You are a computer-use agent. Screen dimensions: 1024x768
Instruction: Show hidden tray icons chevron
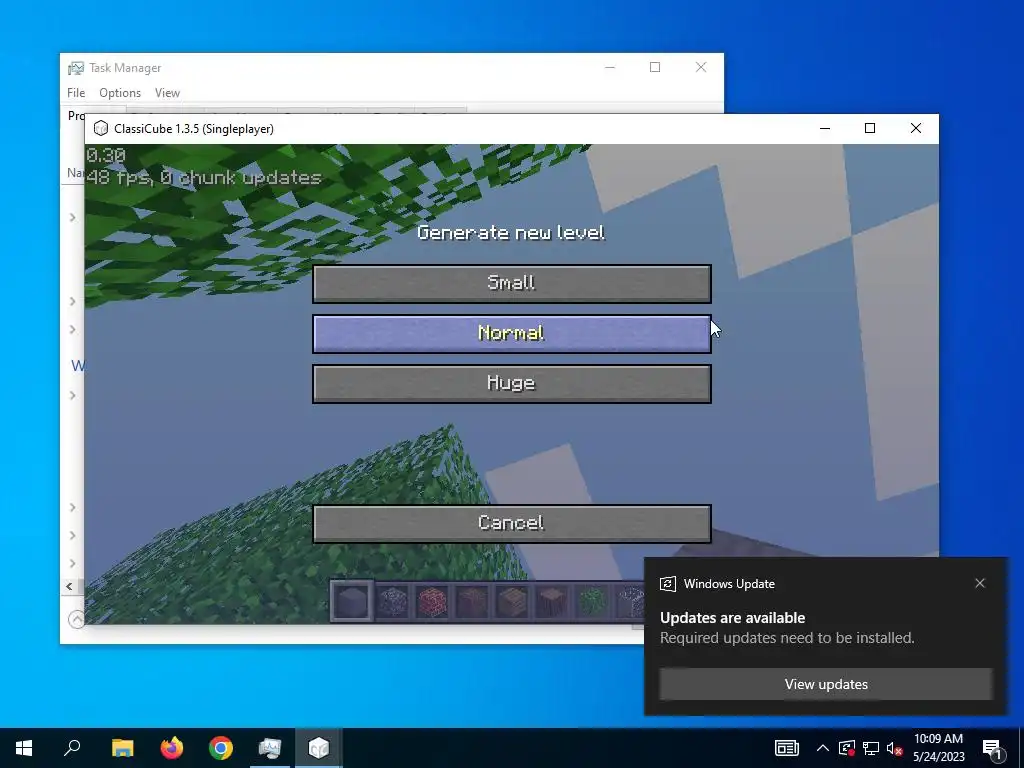coord(823,748)
